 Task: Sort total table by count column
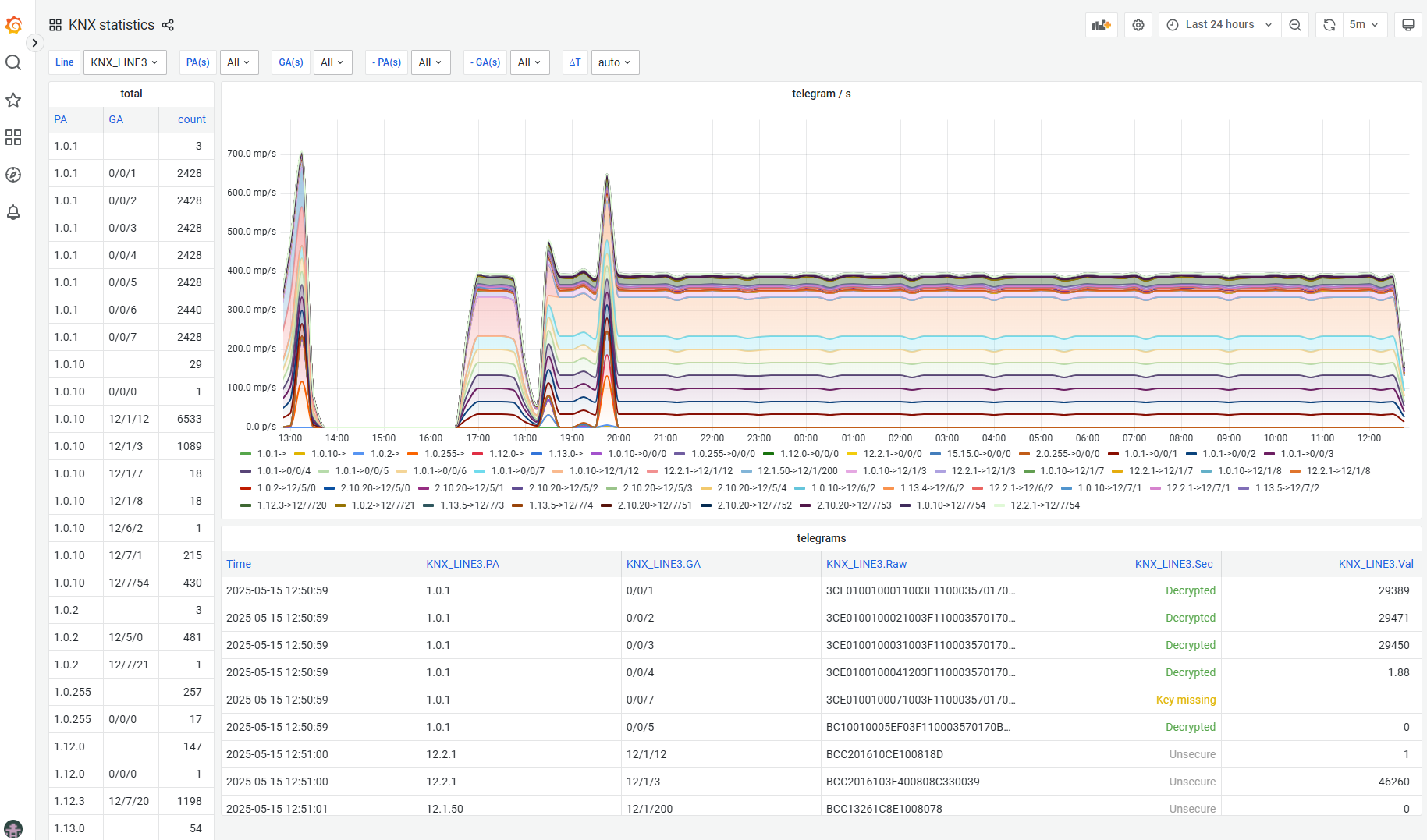point(192,119)
